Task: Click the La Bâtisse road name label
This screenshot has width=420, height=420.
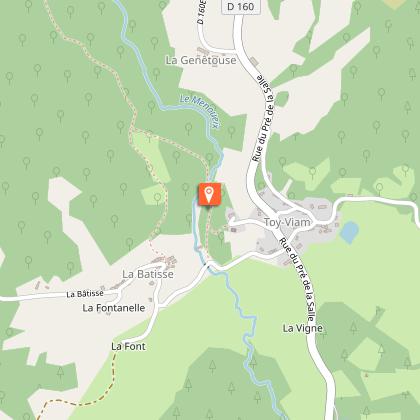Action: tap(85, 294)
